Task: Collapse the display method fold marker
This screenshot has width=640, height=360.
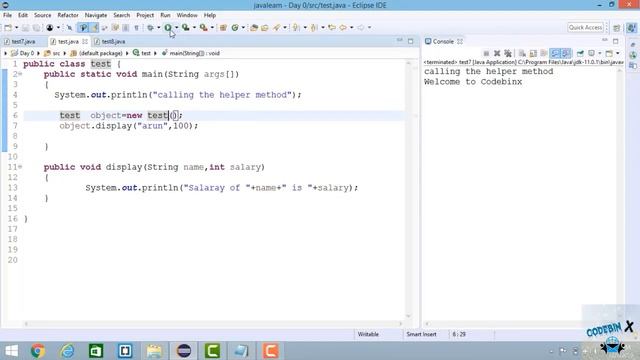Action: point(20,167)
